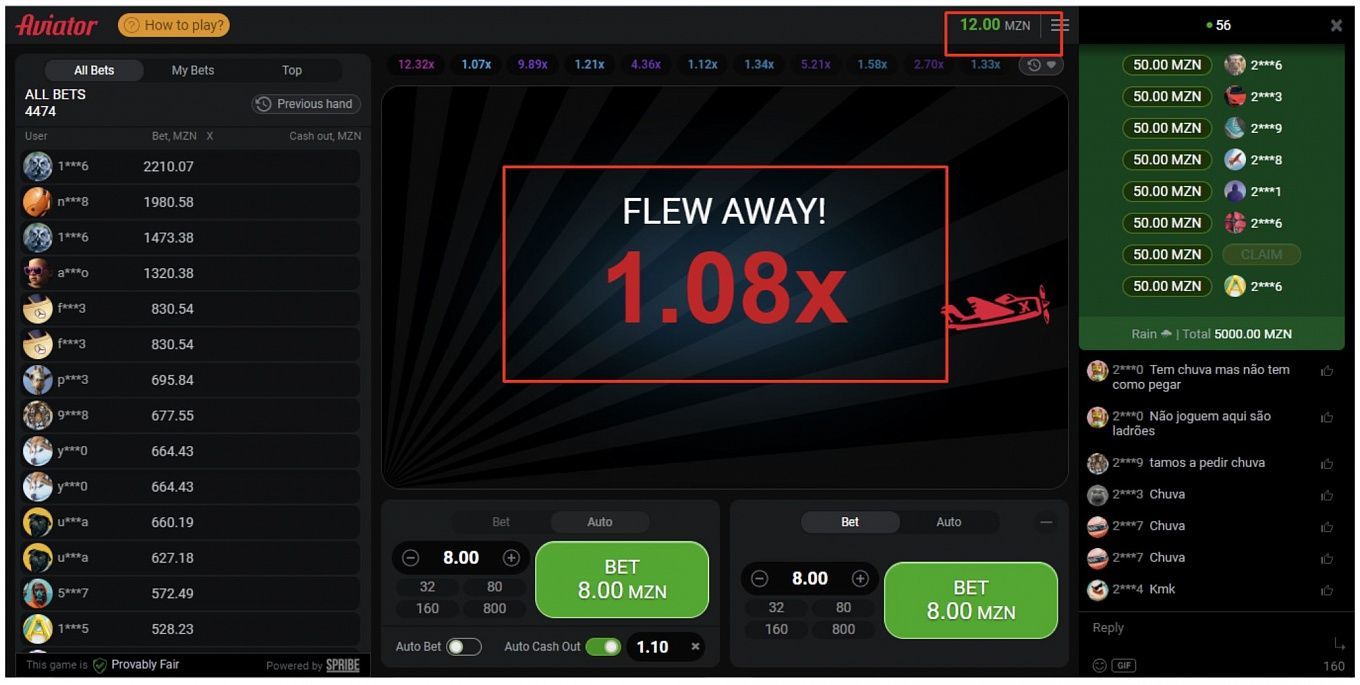This screenshot has height=685, width=1360.
Task: Remove the second bet panel
Action: (1046, 522)
